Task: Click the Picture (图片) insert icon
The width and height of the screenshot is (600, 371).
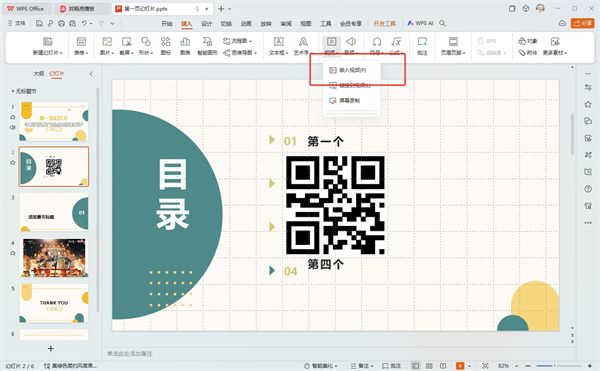Action: point(107,42)
